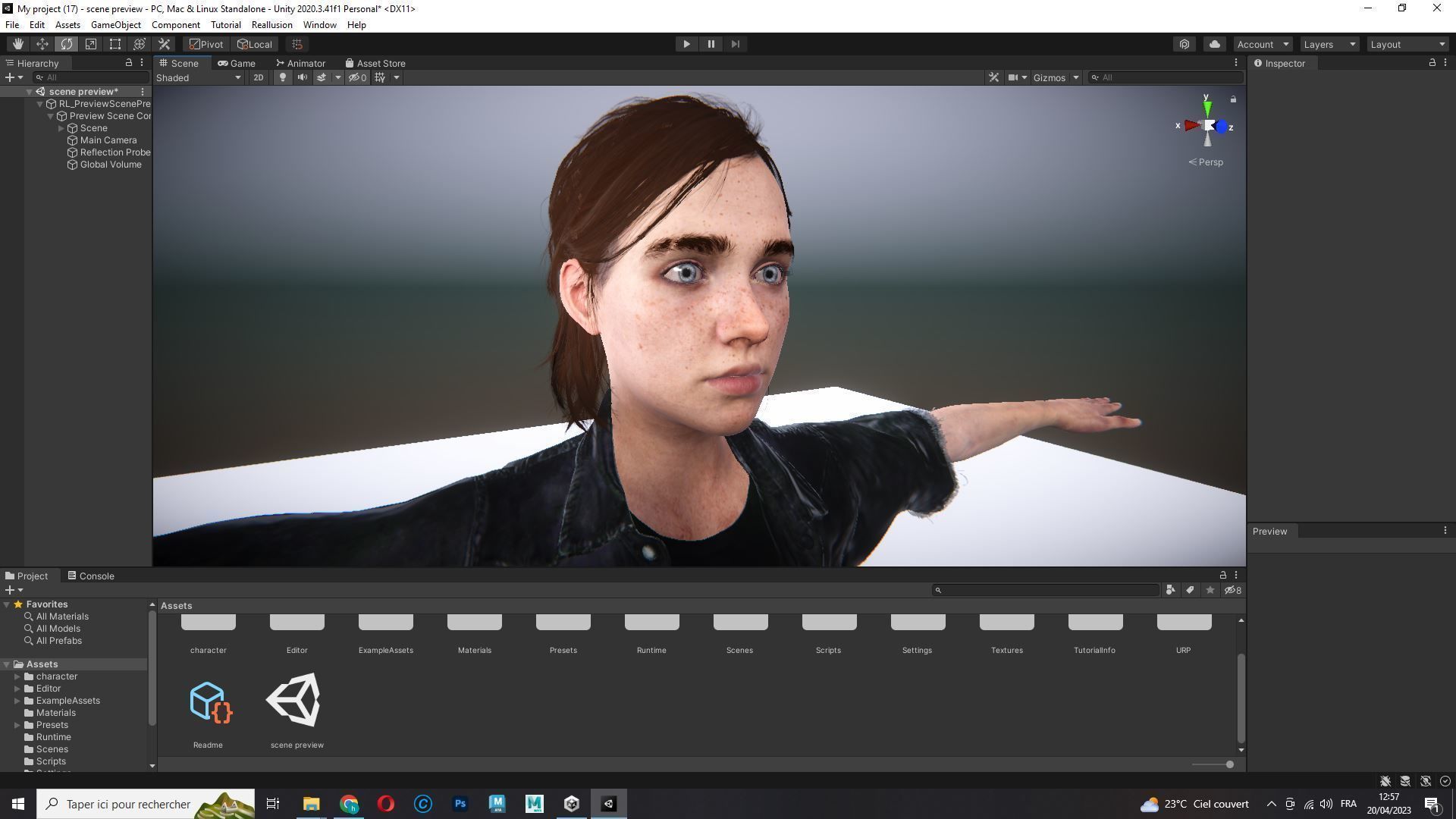The height and width of the screenshot is (819, 1456).
Task: Expand character folder in Project tree
Action: (x=17, y=676)
